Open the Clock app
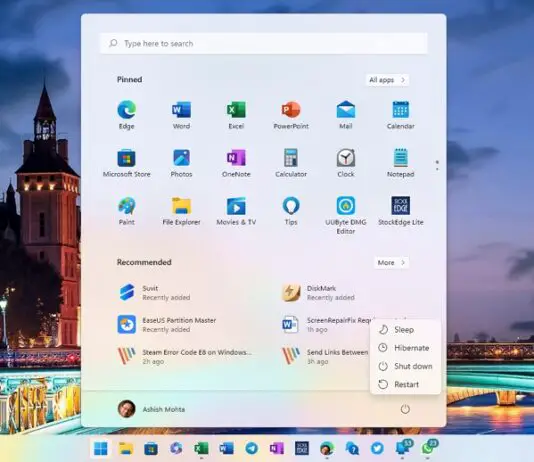Screen dimensions: 534x462 (x=346, y=163)
